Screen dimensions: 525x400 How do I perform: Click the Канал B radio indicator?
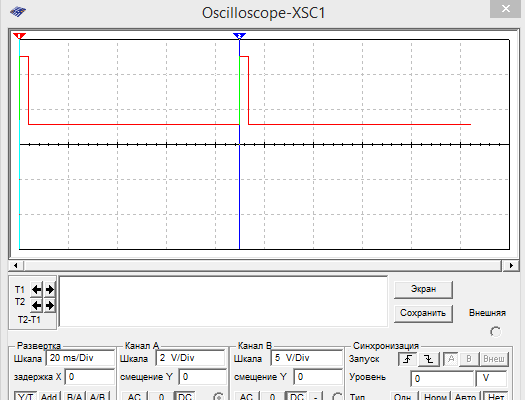[337, 396]
